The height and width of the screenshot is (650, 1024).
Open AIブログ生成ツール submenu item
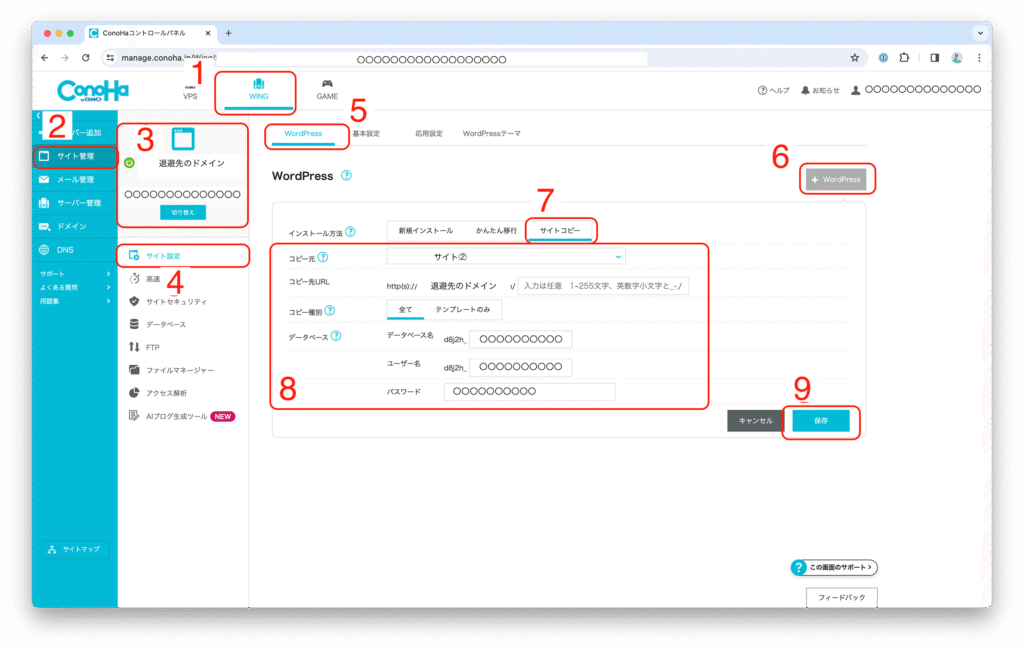(x=183, y=416)
